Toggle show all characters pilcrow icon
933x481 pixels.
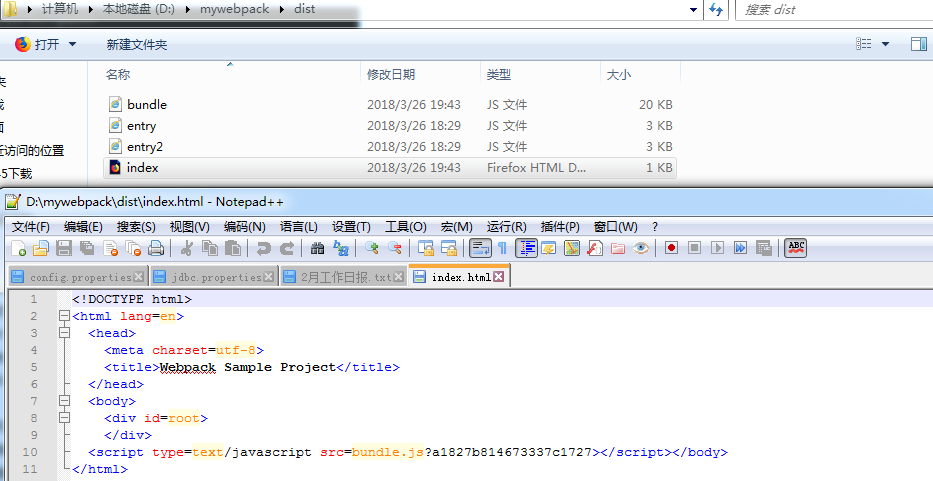pyautogui.click(x=502, y=248)
